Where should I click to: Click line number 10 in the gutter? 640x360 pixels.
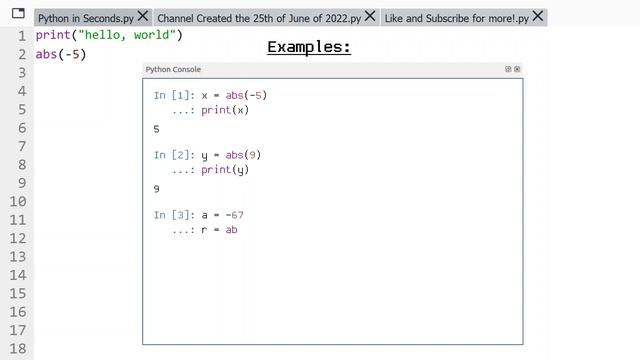[x=18, y=201]
